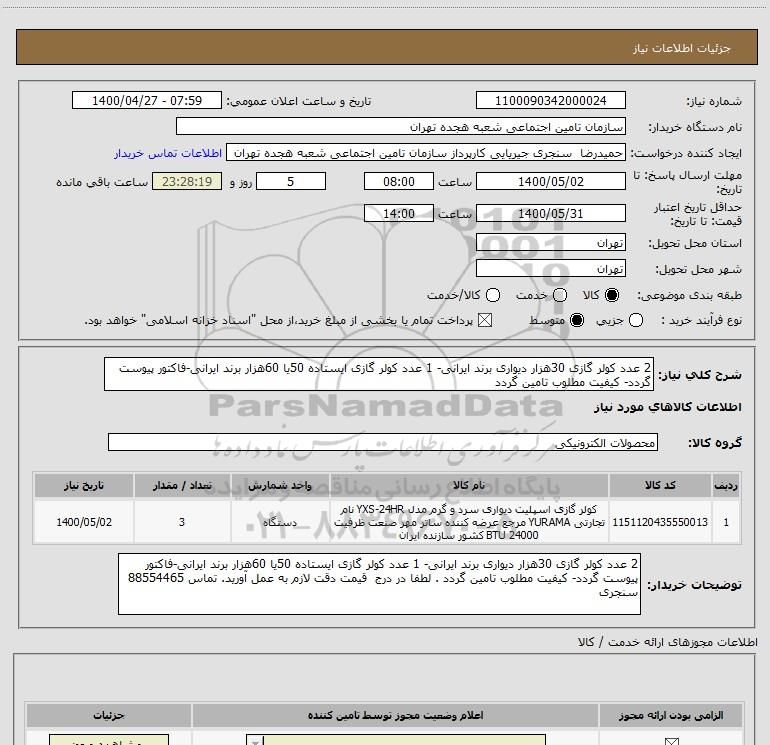The image size is (770, 745).
Task: Click the اعلام وضعیت مجوز توسط تامین کننده header
Action: click(395, 716)
